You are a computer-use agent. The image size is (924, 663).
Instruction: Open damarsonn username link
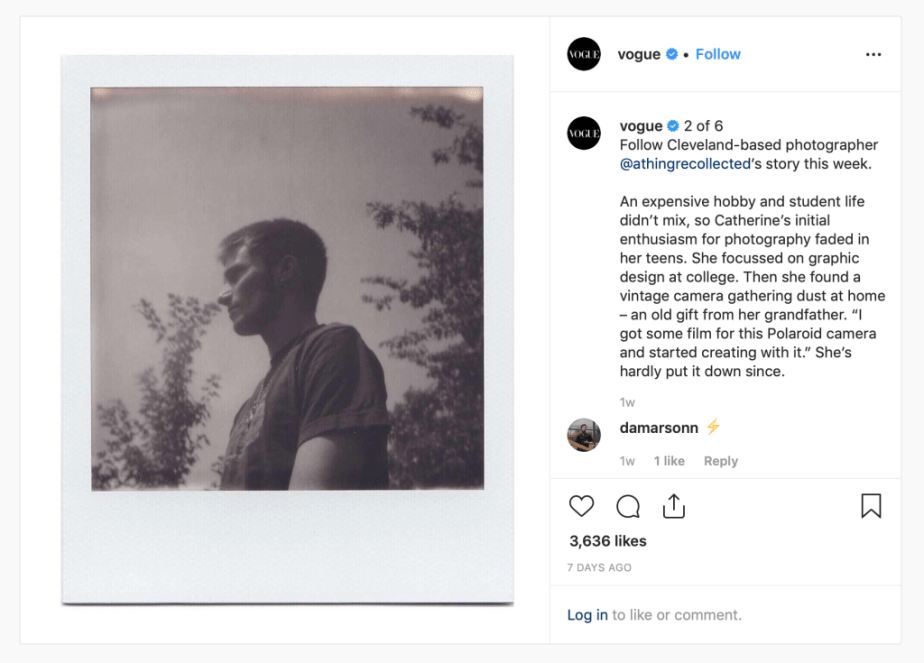click(x=658, y=428)
